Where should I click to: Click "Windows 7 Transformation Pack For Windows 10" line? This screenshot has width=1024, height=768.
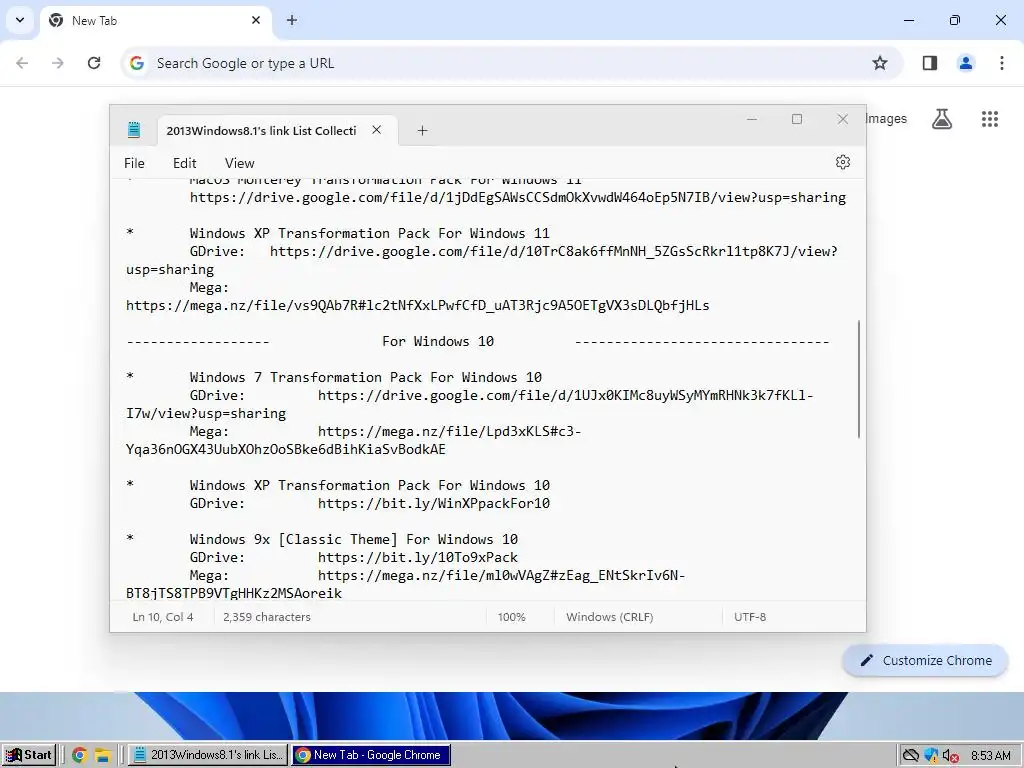click(x=366, y=377)
